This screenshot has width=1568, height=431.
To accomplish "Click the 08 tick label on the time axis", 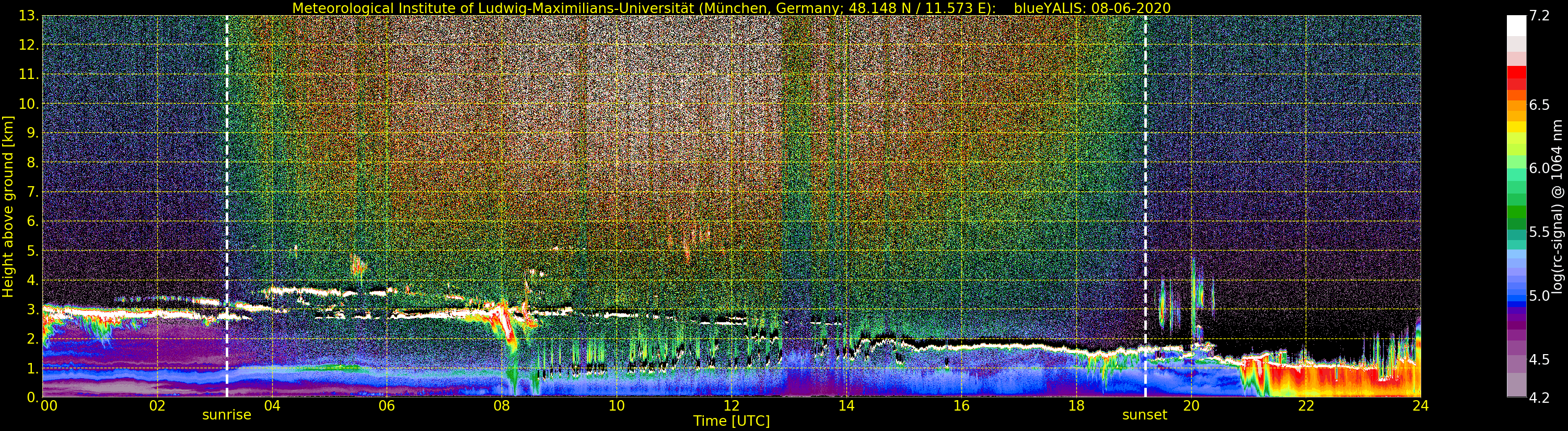I will click(x=501, y=406).
